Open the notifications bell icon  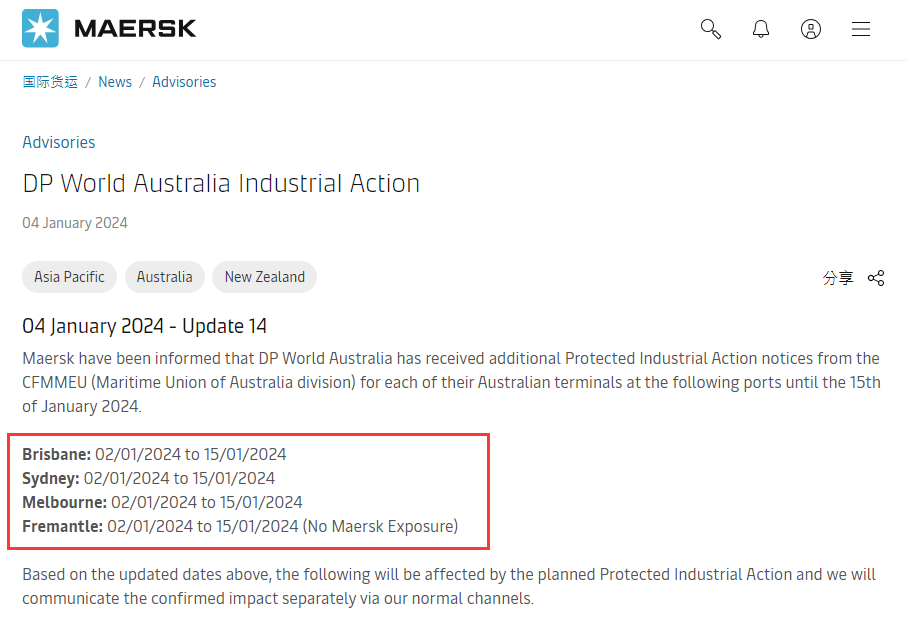(x=761, y=29)
